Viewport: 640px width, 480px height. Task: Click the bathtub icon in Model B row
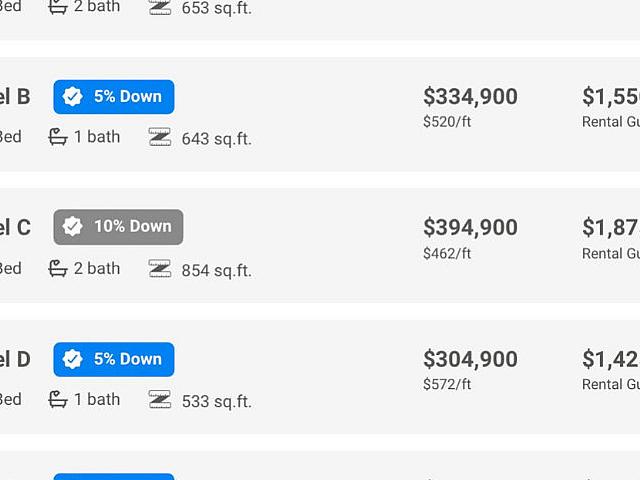click(x=58, y=137)
